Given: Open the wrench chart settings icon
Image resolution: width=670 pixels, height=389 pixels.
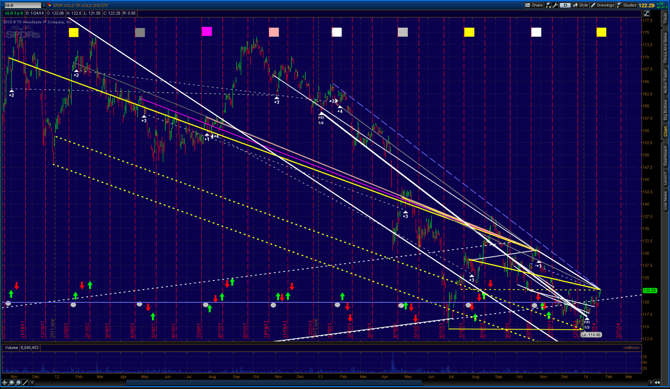Looking at the screenshot, I should tap(555, 5).
